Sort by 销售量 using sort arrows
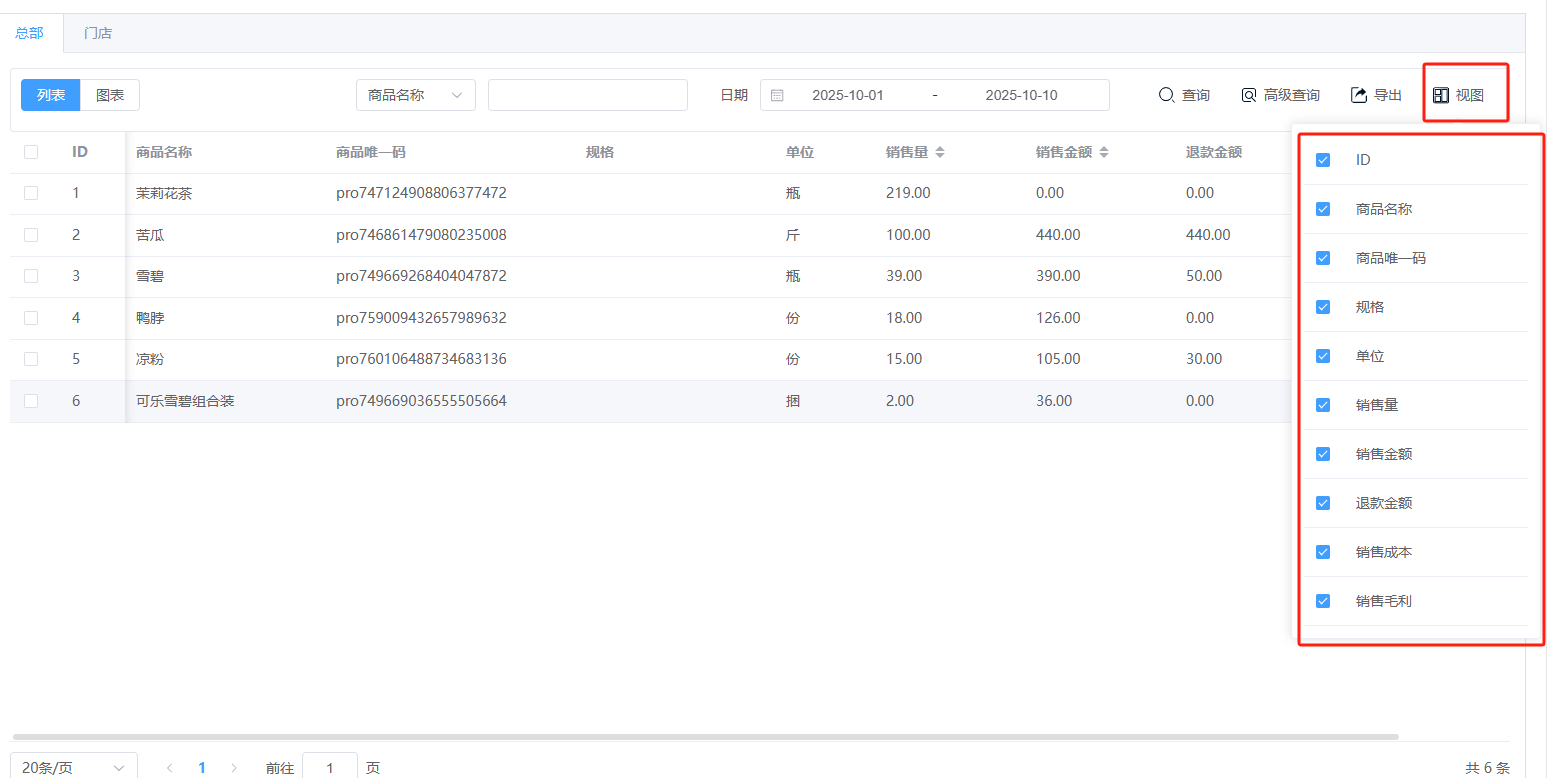Viewport: 1547px width, 778px height. [x=940, y=152]
